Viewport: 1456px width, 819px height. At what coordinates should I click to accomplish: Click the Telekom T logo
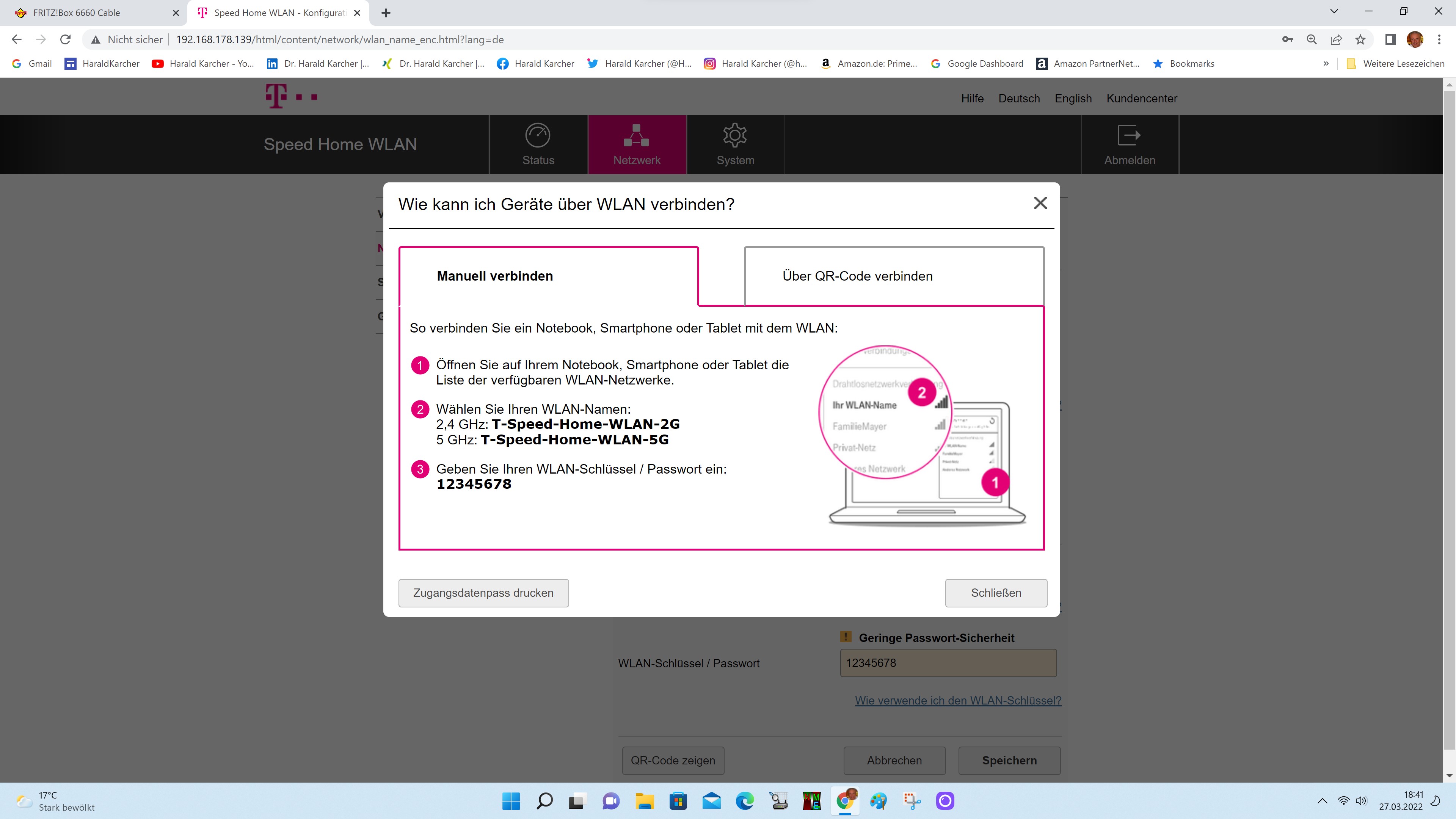click(276, 96)
